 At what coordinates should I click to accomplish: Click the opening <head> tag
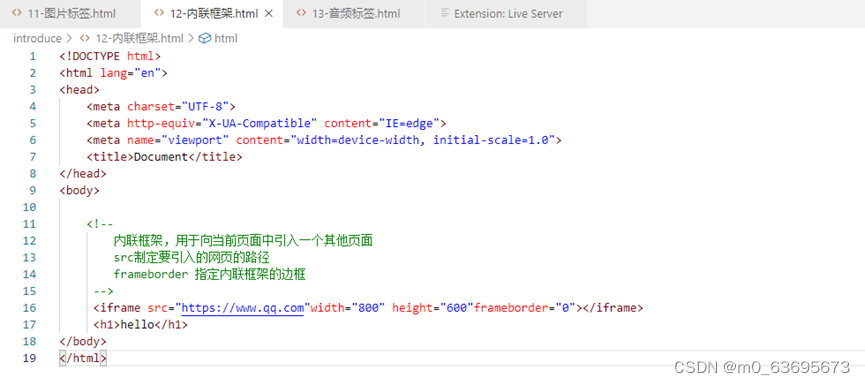coord(79,90)
